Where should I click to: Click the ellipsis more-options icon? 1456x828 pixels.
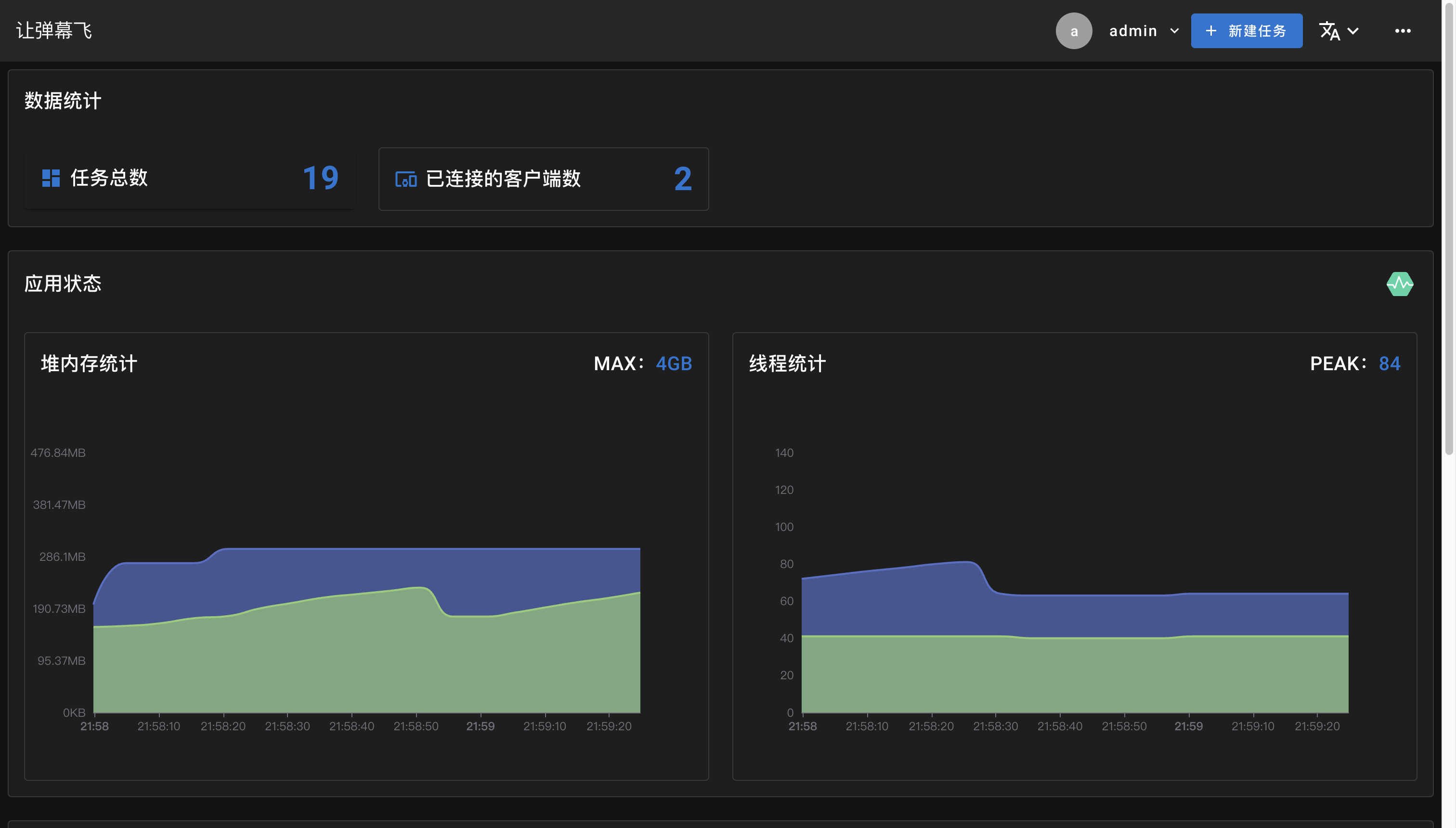(1403, 31)
